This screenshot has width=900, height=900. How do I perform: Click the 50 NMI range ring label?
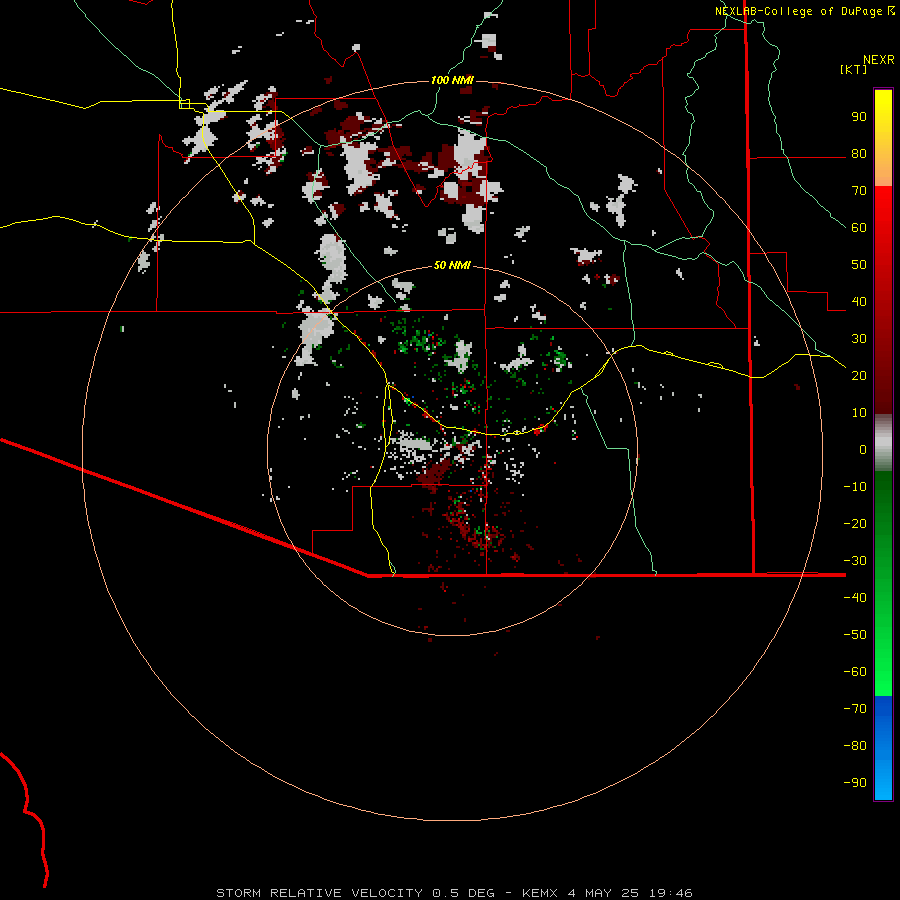coord(452,265)
